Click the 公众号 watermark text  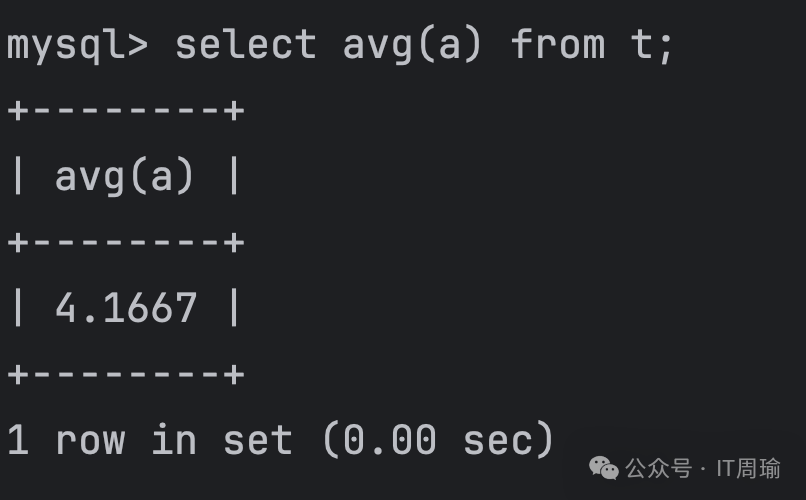pos(658,469)
